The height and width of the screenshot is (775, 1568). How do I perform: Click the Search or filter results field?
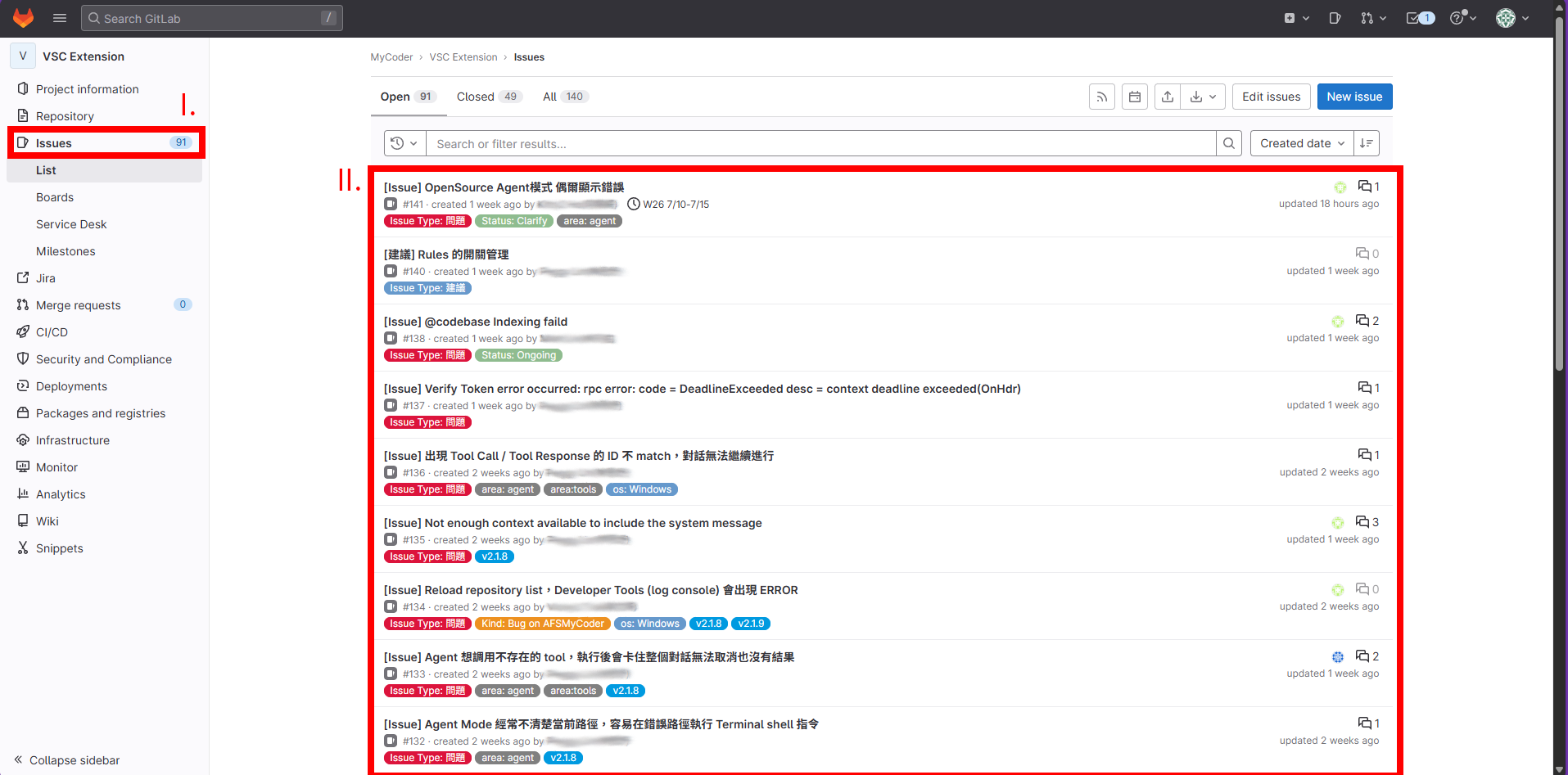[820, 143]
